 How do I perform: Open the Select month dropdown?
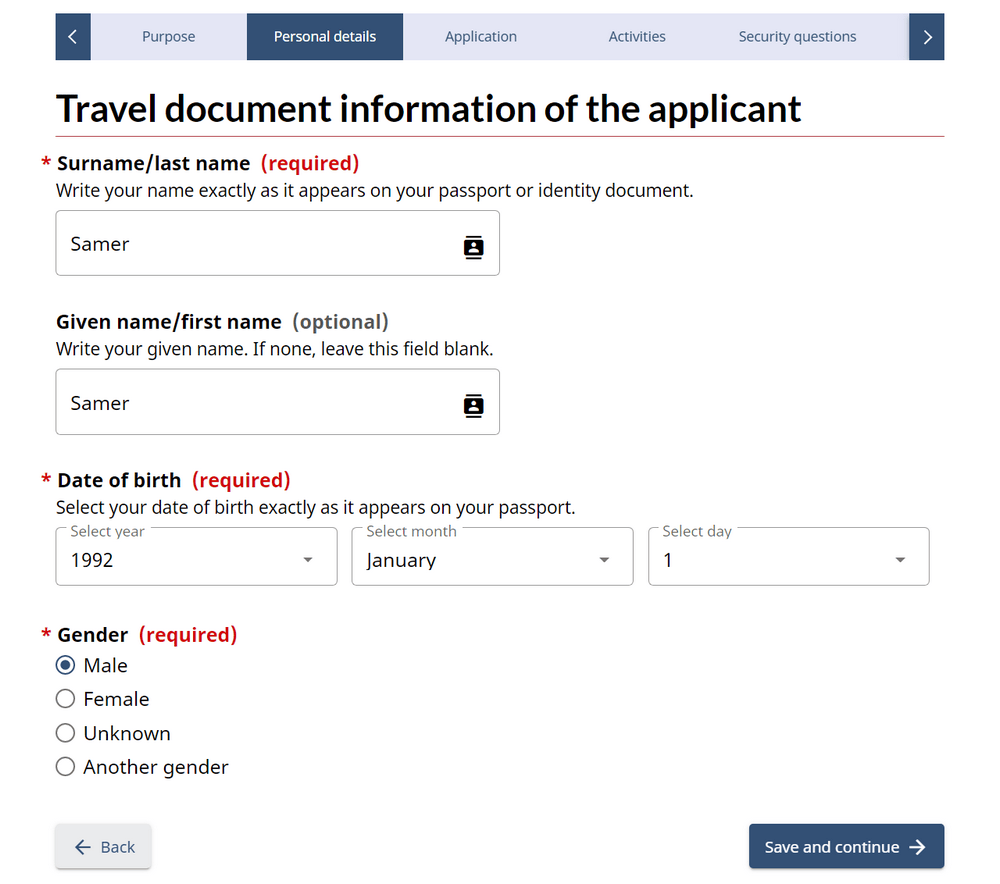click(x=492, y=560)
